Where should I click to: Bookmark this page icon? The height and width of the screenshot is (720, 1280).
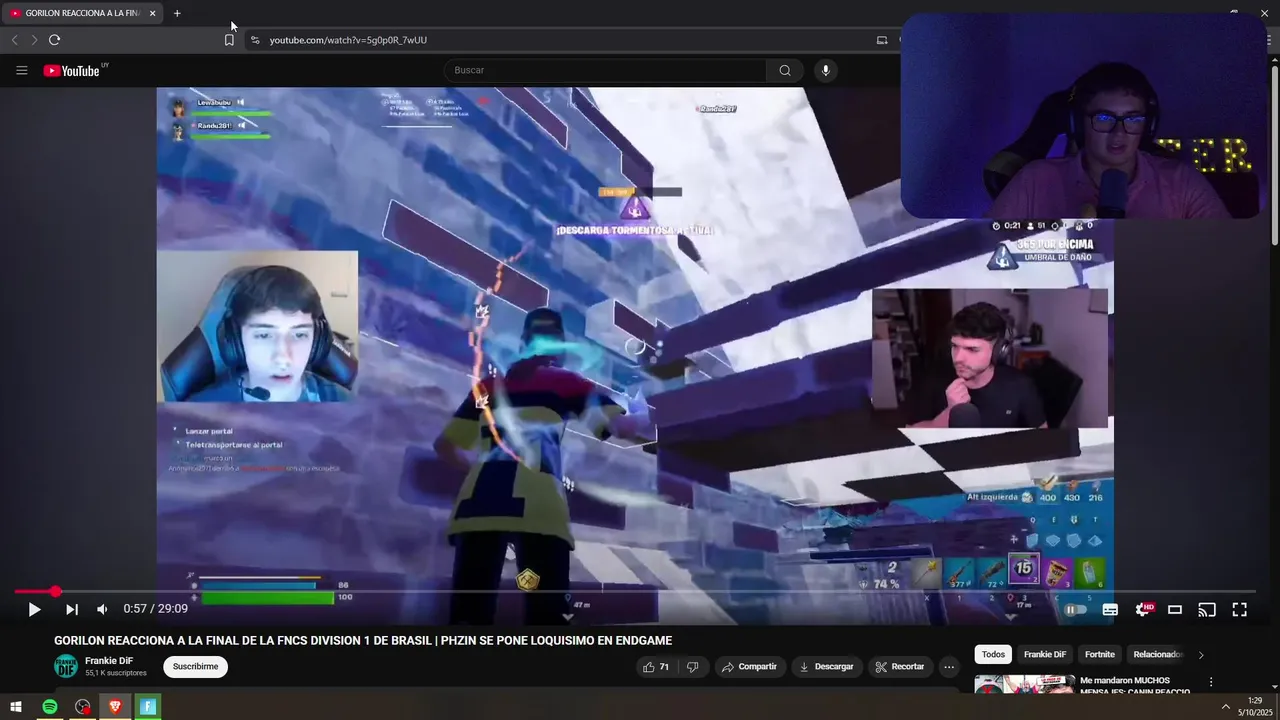[229, 40]
